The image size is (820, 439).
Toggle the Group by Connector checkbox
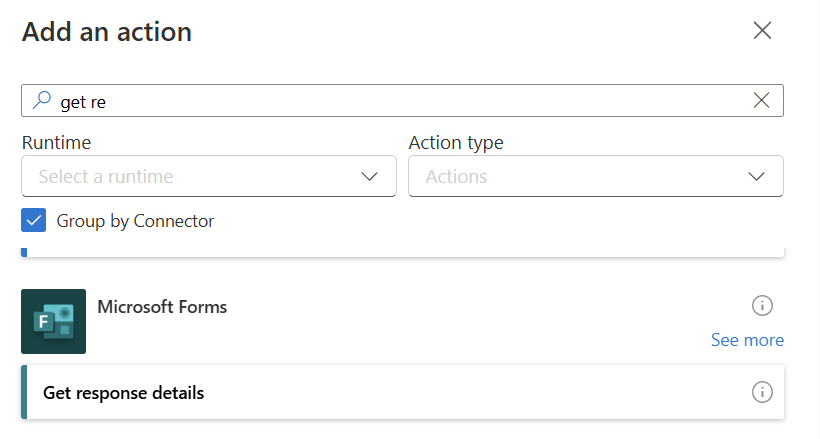pos(34,221)
